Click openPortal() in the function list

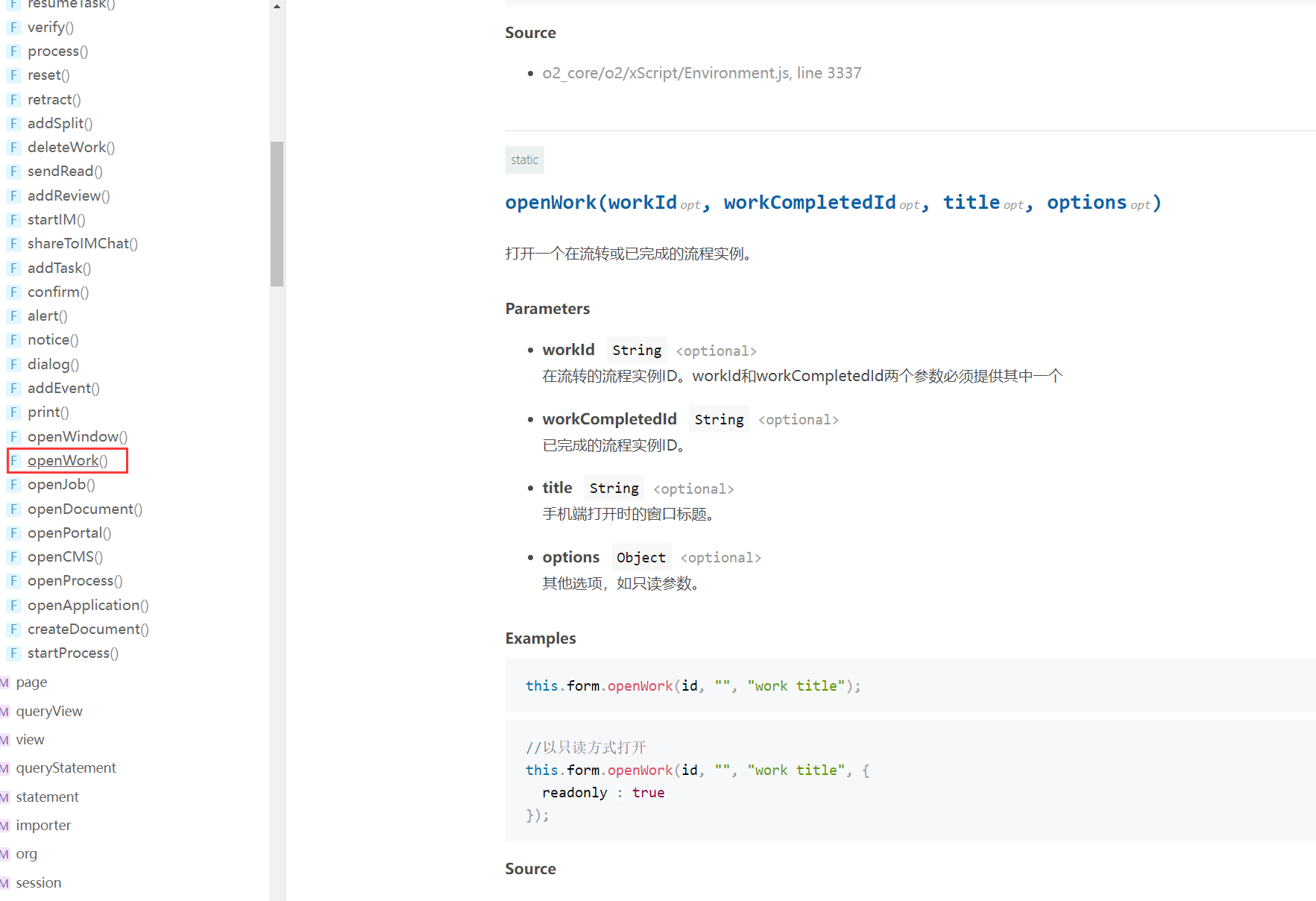point(69,533)
